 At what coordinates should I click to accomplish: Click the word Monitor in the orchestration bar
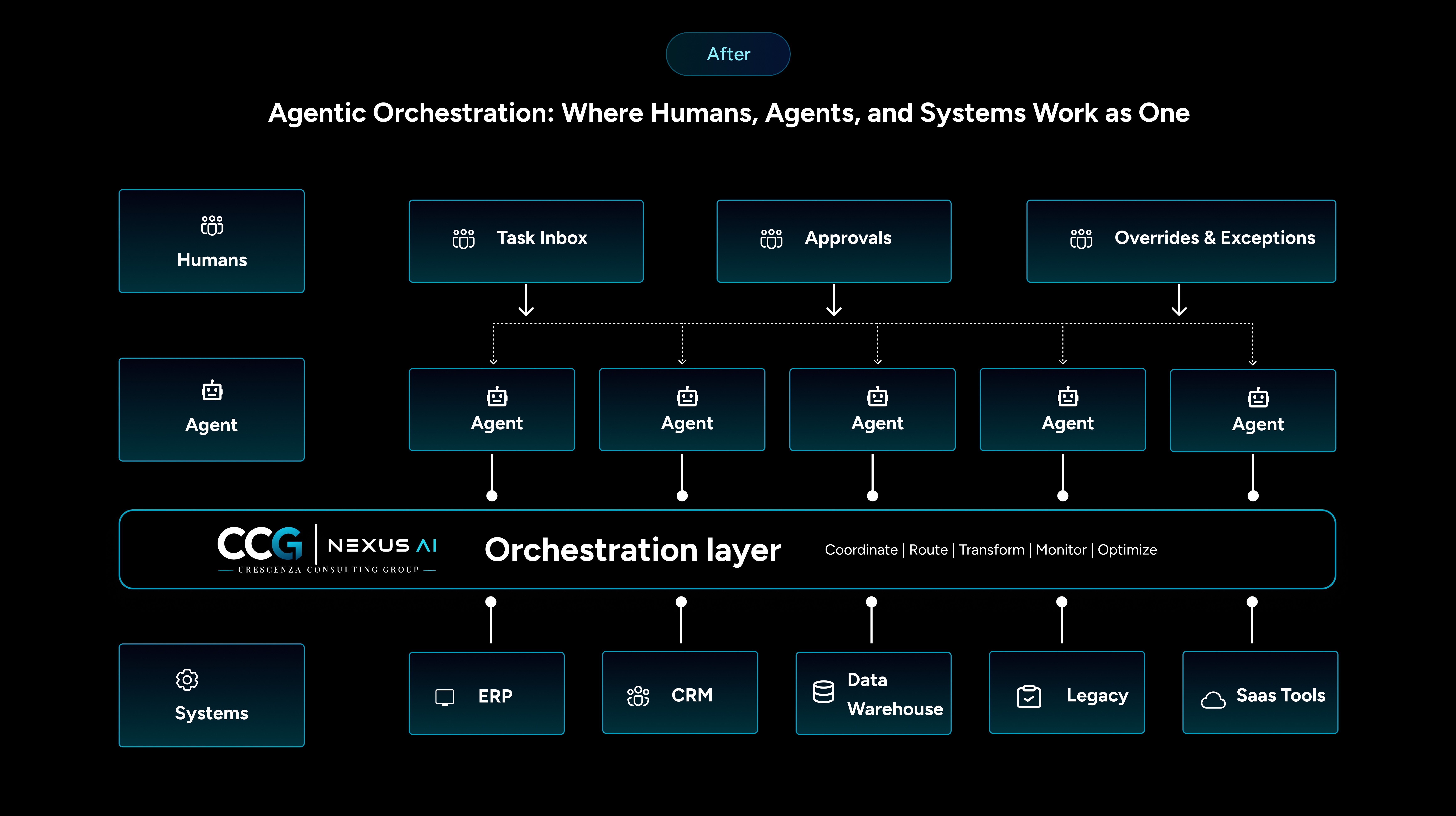tap(1061, 550)
